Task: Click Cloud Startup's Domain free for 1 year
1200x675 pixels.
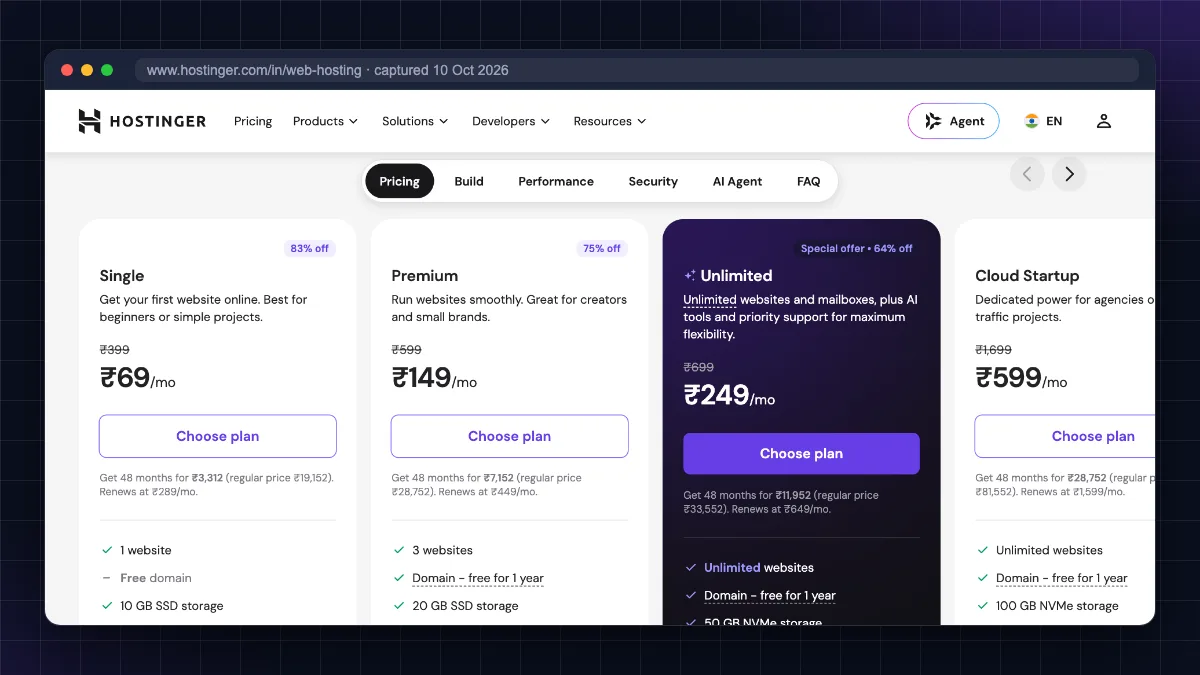Action: click(x=1062, y=578)
